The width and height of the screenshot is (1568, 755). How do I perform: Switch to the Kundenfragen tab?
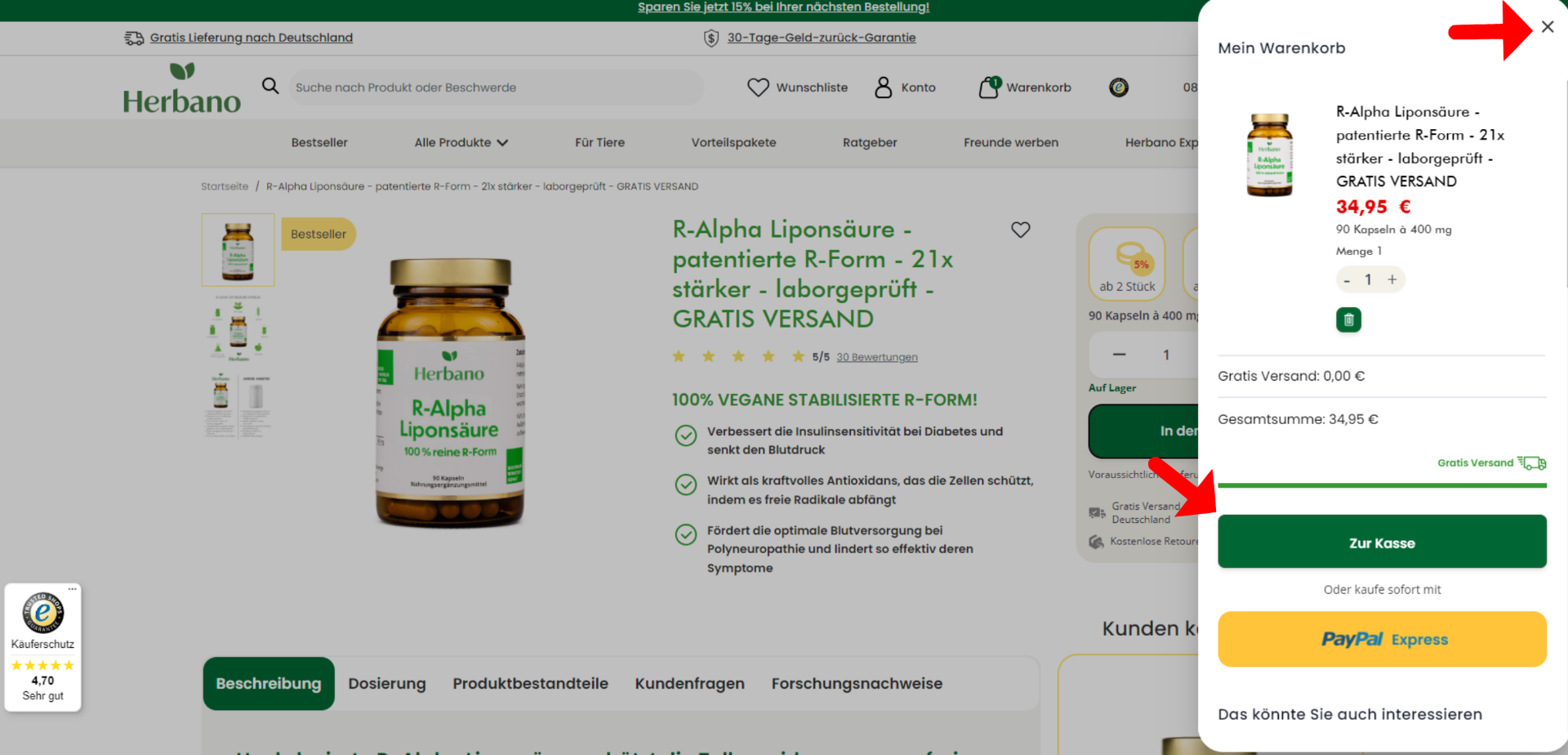coord(690,683)
